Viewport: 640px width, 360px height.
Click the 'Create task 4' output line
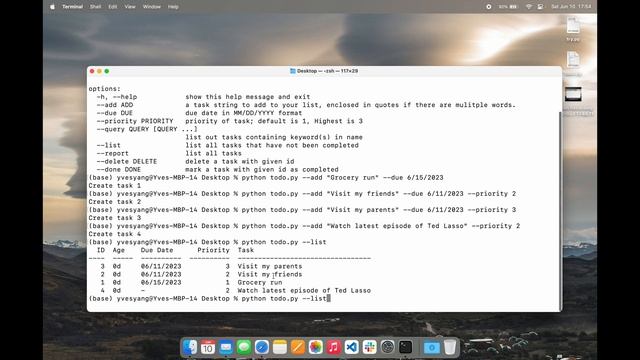115,234
